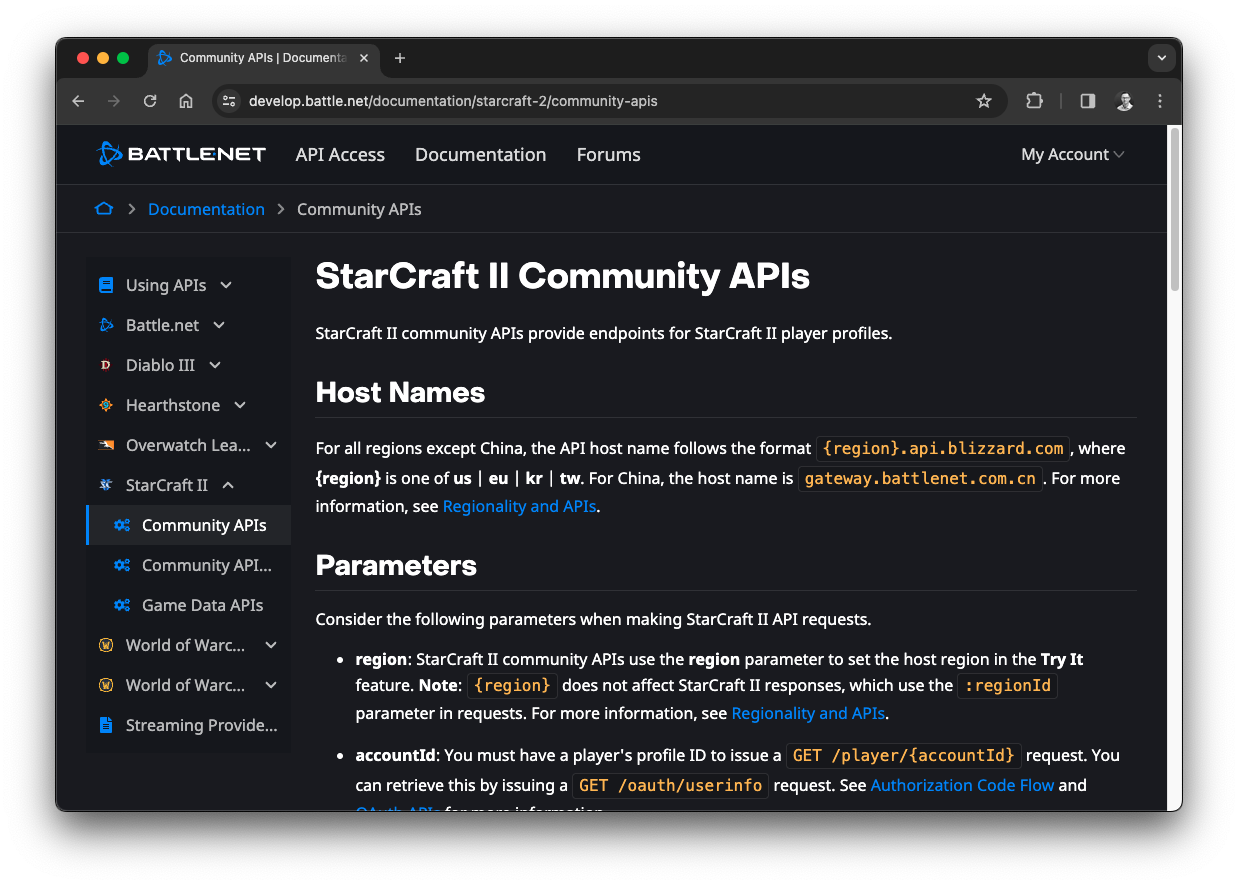
Task: Click the home breadcrumb icon
Action: coord(104,208)
